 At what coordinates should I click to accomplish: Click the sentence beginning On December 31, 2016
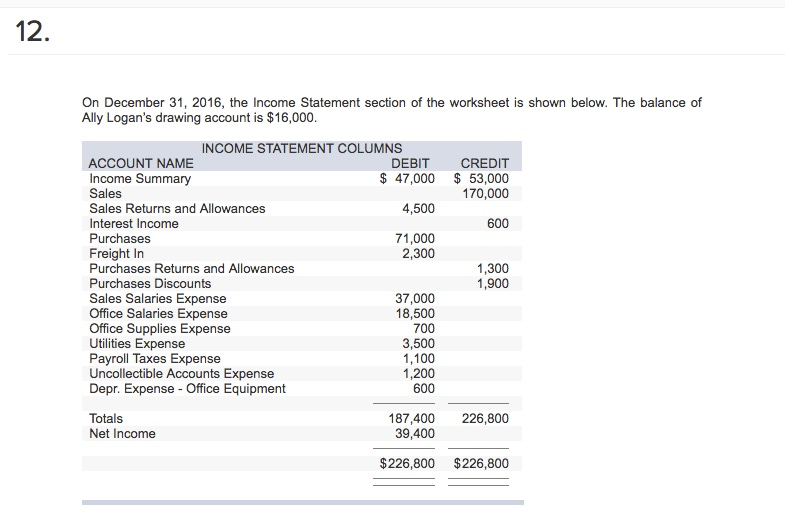click(345, 103)
